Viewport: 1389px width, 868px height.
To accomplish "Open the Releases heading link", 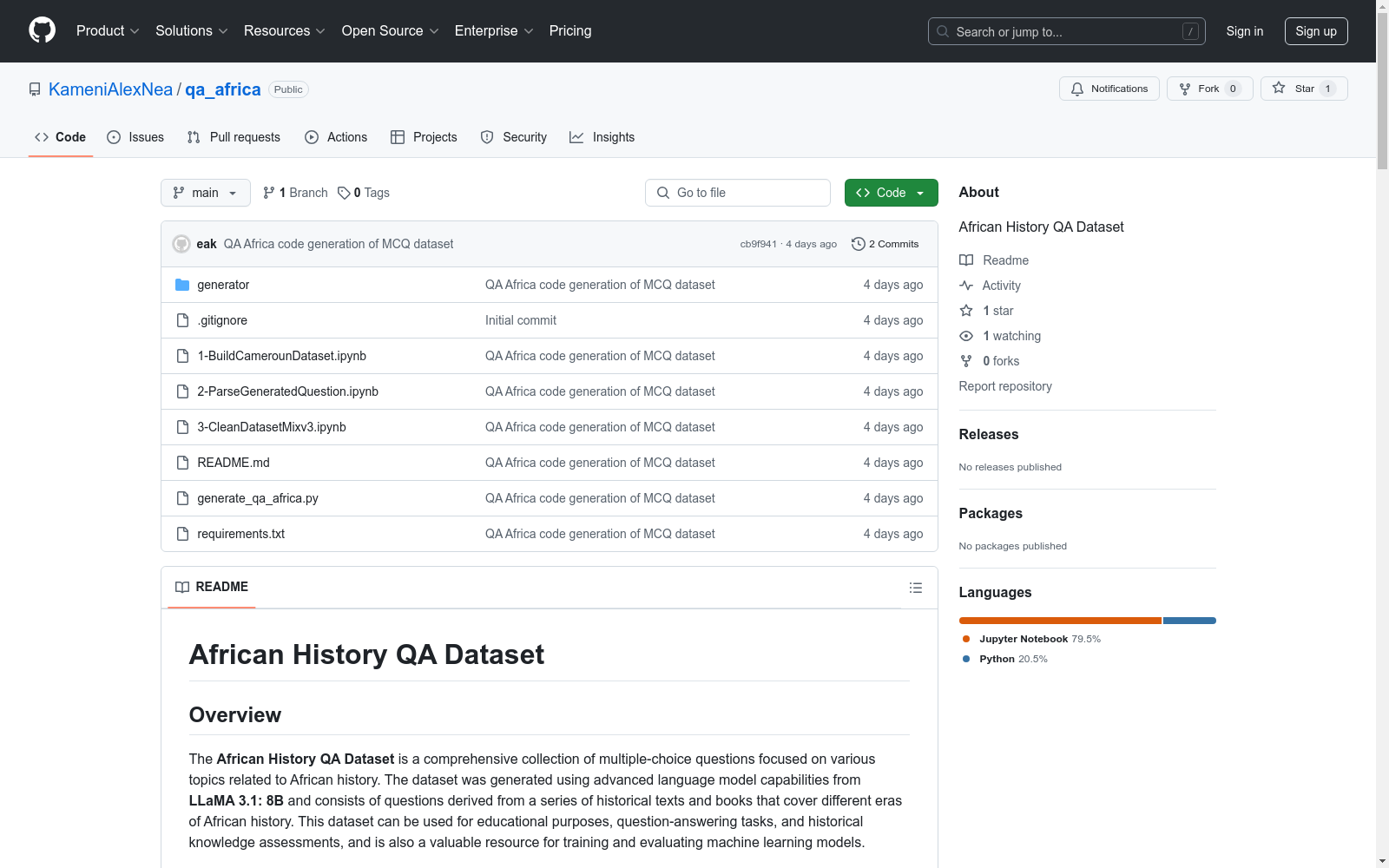I will [989, 434].
